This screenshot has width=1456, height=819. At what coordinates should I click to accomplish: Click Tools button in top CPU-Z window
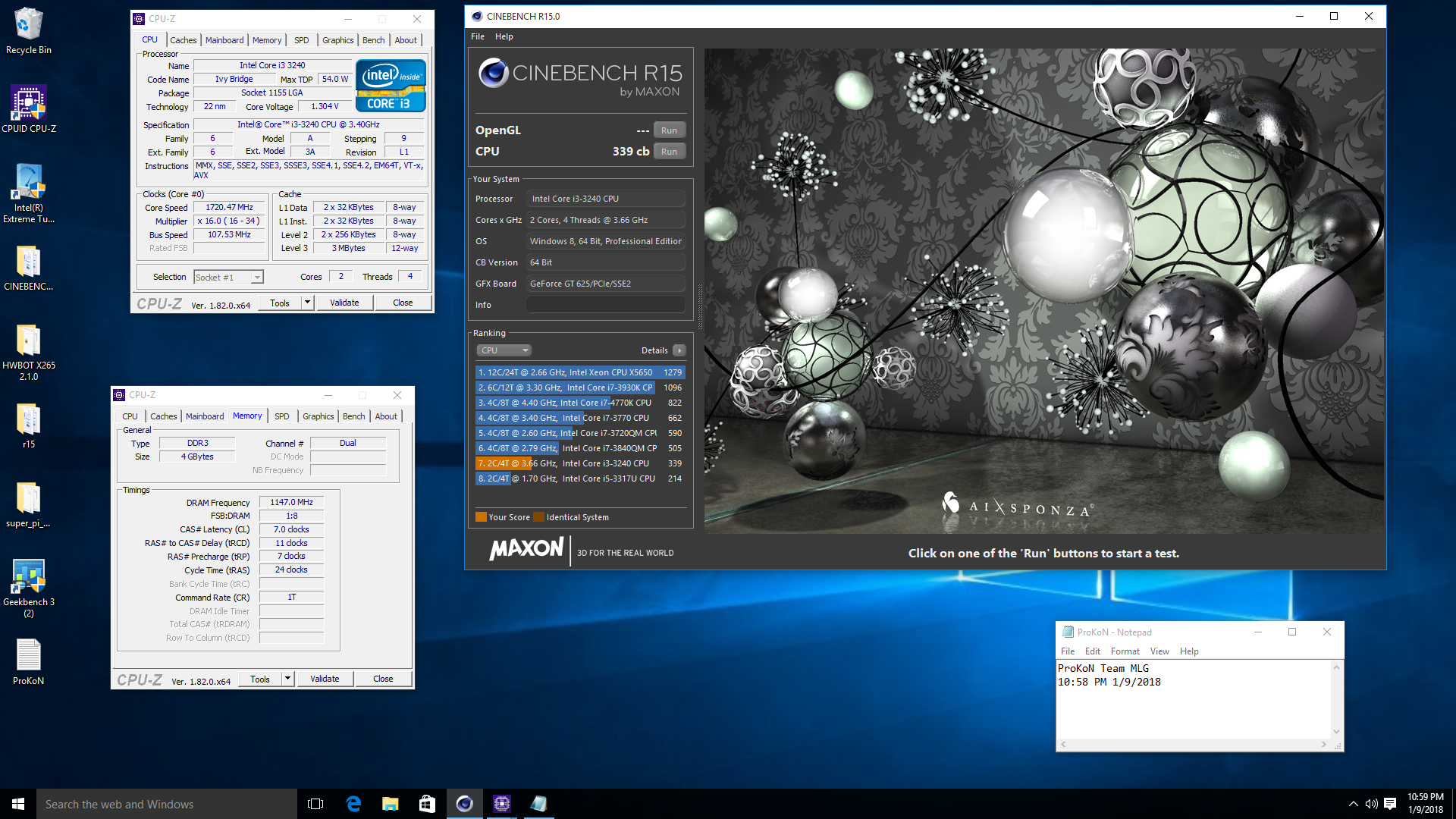(x=280, y=303)
